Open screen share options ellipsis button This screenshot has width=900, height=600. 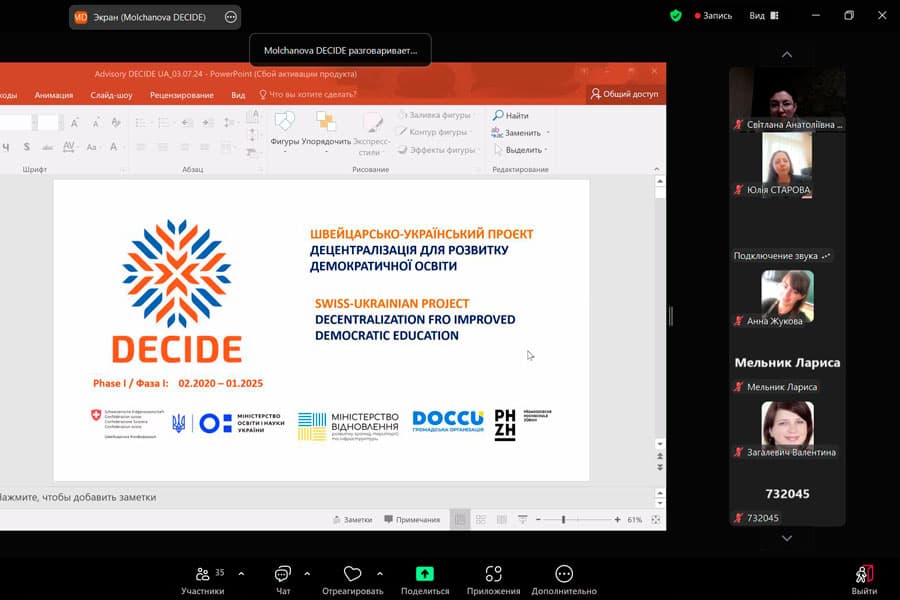click(x=231, y=17)
